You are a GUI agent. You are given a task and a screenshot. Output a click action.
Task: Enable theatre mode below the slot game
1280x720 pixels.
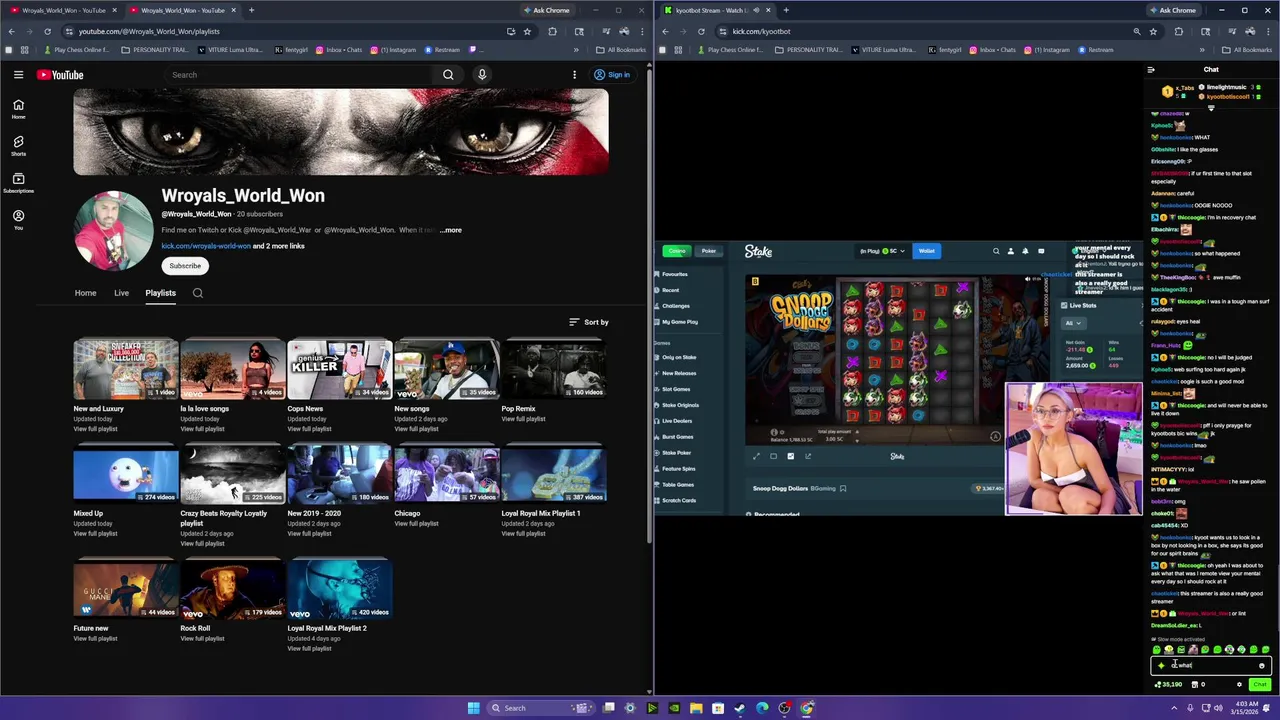(773, 456)
